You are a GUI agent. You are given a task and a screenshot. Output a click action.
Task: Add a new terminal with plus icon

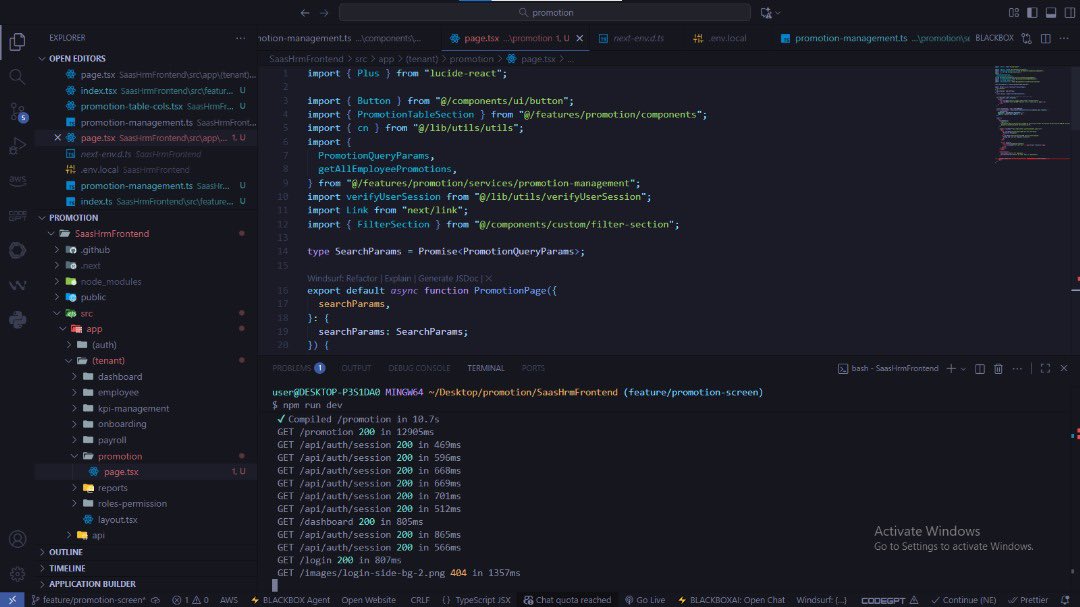click(951, 369)
